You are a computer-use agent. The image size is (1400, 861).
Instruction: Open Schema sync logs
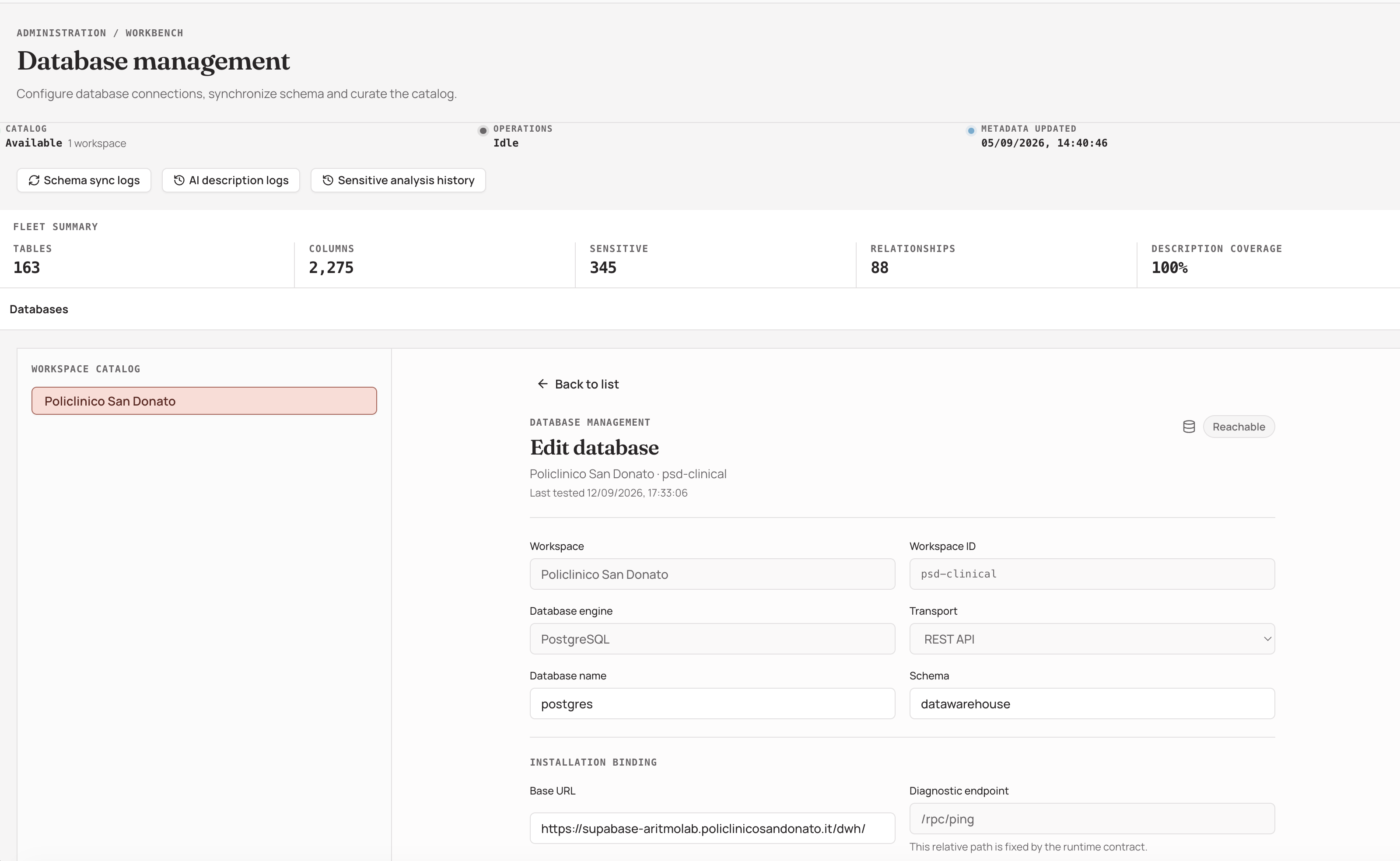click(84, 181)
